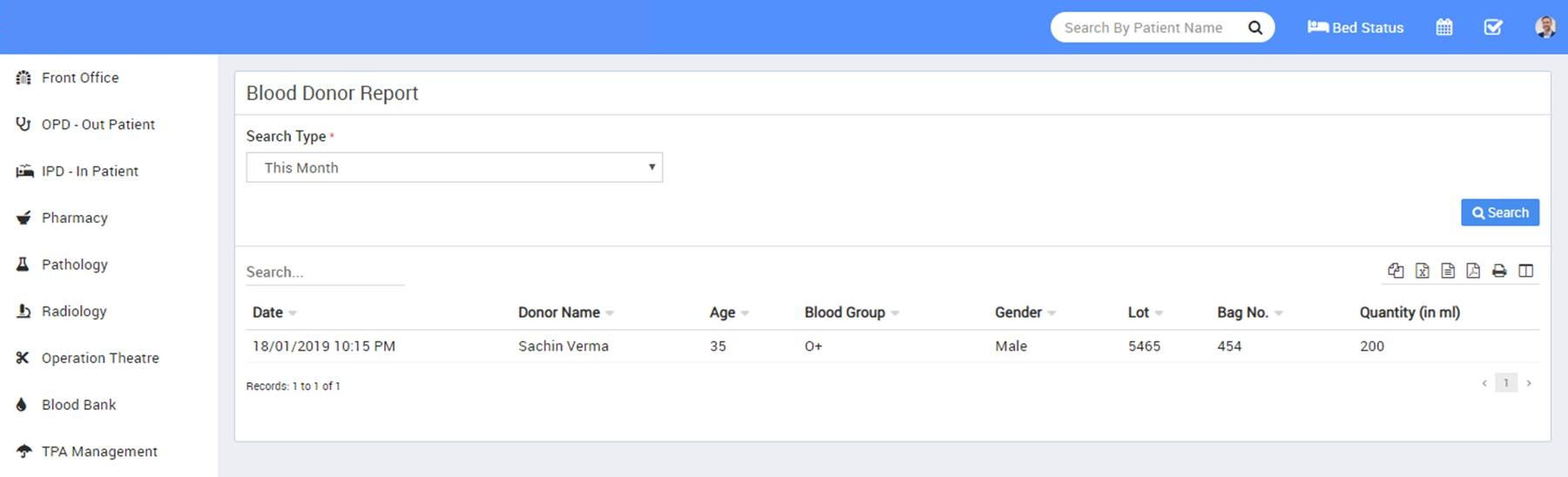This screenshot has height=477, width=1568.
Task: Go to OPD - Out Patient
Action: pos(98,124)
